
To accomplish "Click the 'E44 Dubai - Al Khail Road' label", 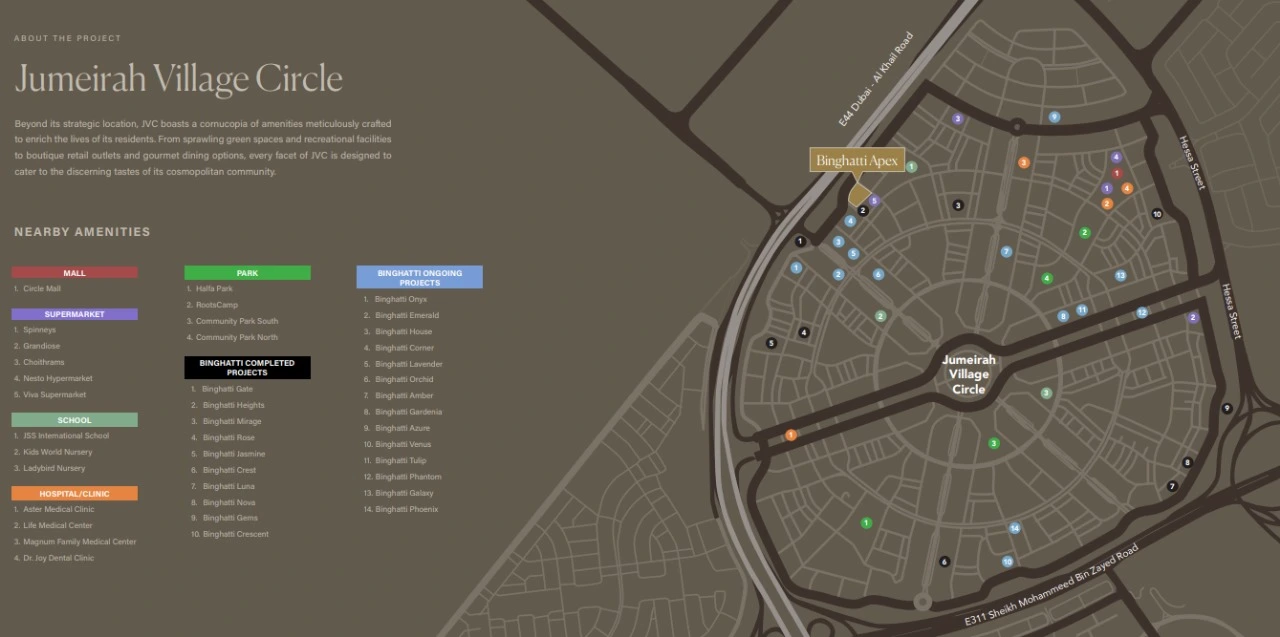I will [x=876, y=80].
